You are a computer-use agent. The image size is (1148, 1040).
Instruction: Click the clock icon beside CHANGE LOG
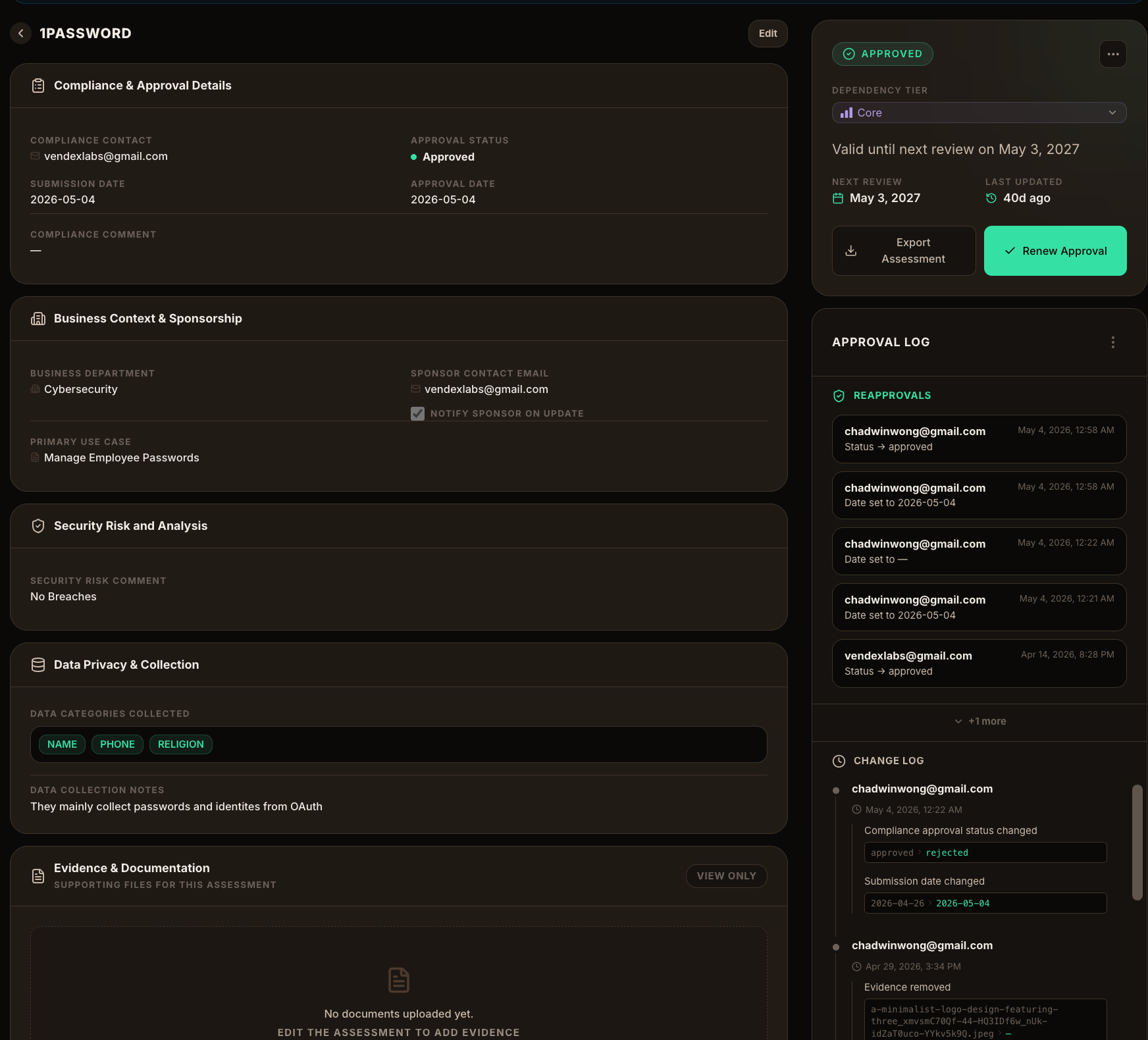[839, 761]
